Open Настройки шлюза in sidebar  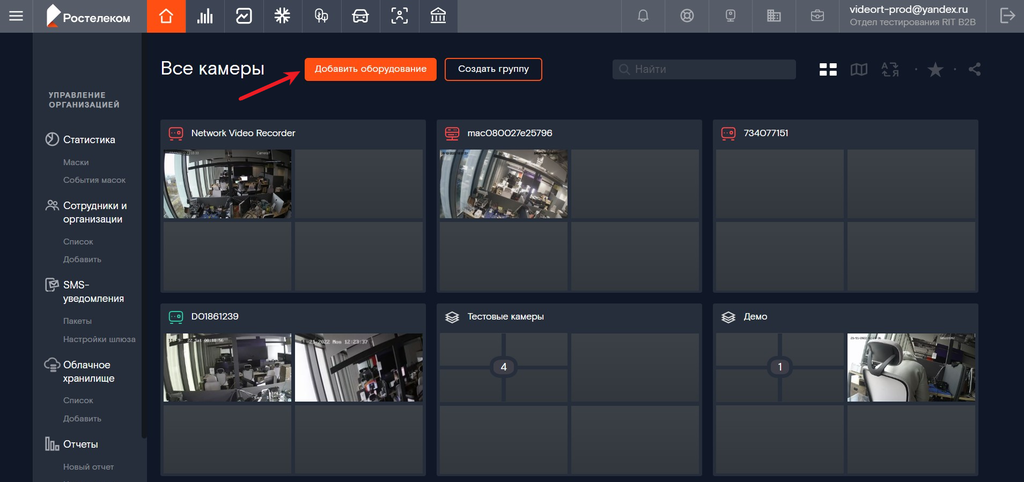tap(99, 339)
